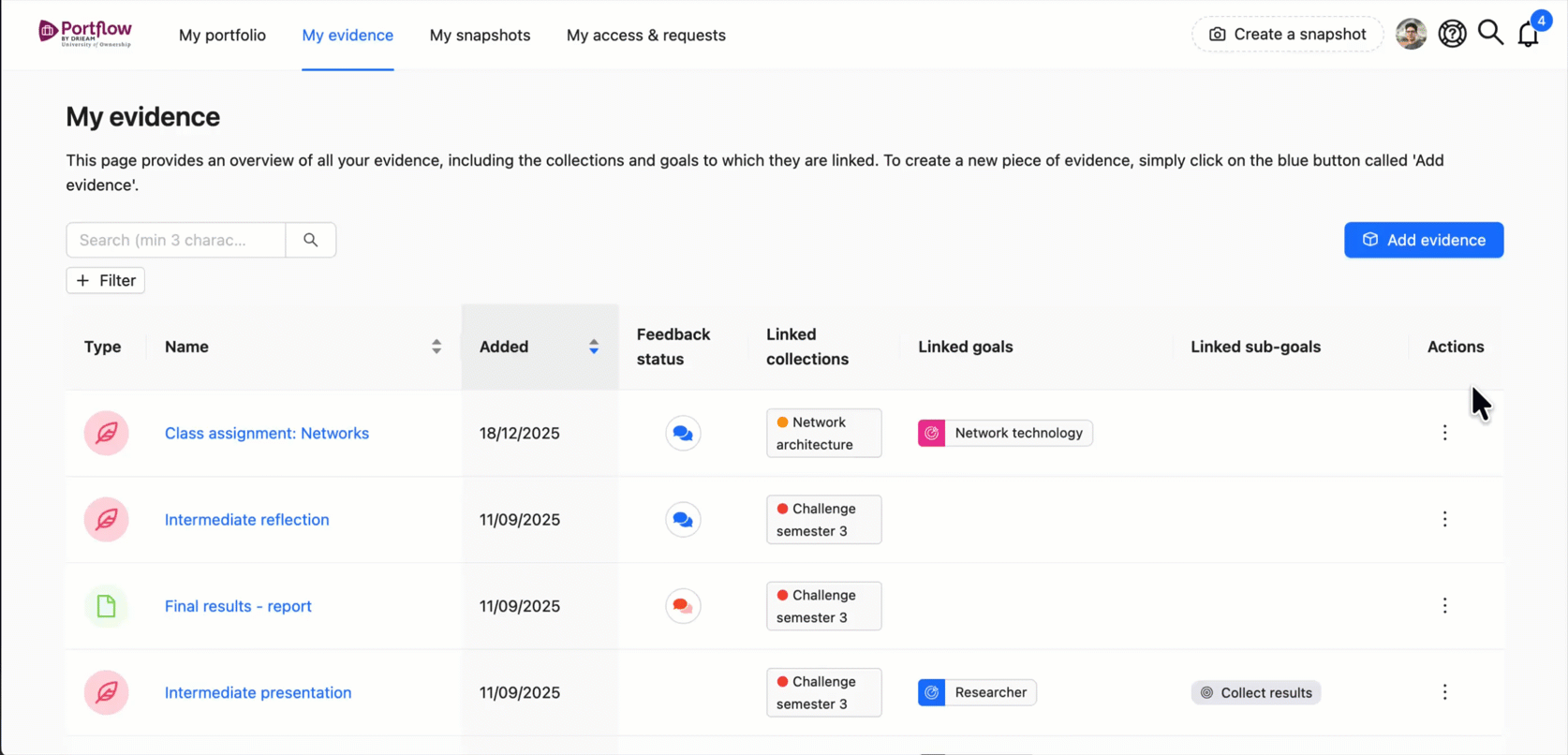This screenshot has width=1568, height=755.
Task: Click Create a snapshot button
Action: [x=1287, y=34]
